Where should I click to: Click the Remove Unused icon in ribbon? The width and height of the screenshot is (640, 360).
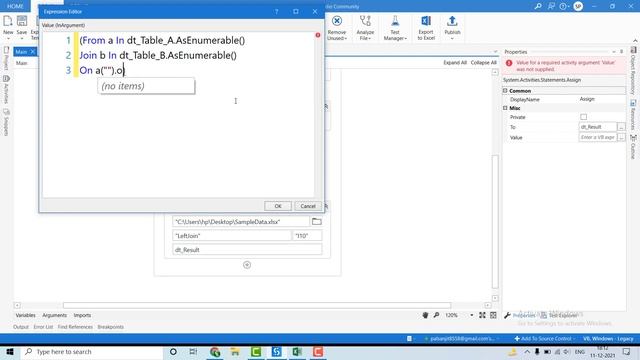click(x=337, y=21)
